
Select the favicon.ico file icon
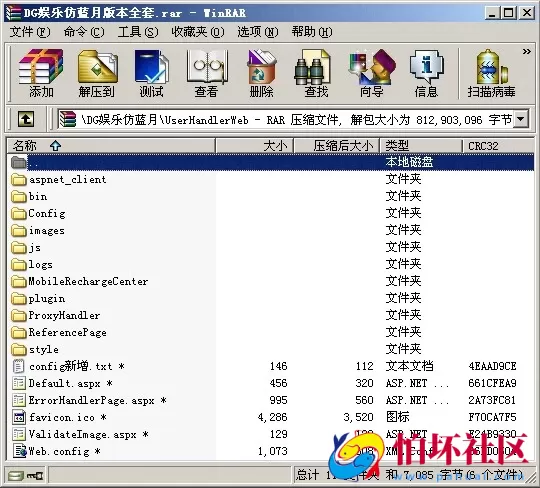(19, 417)
